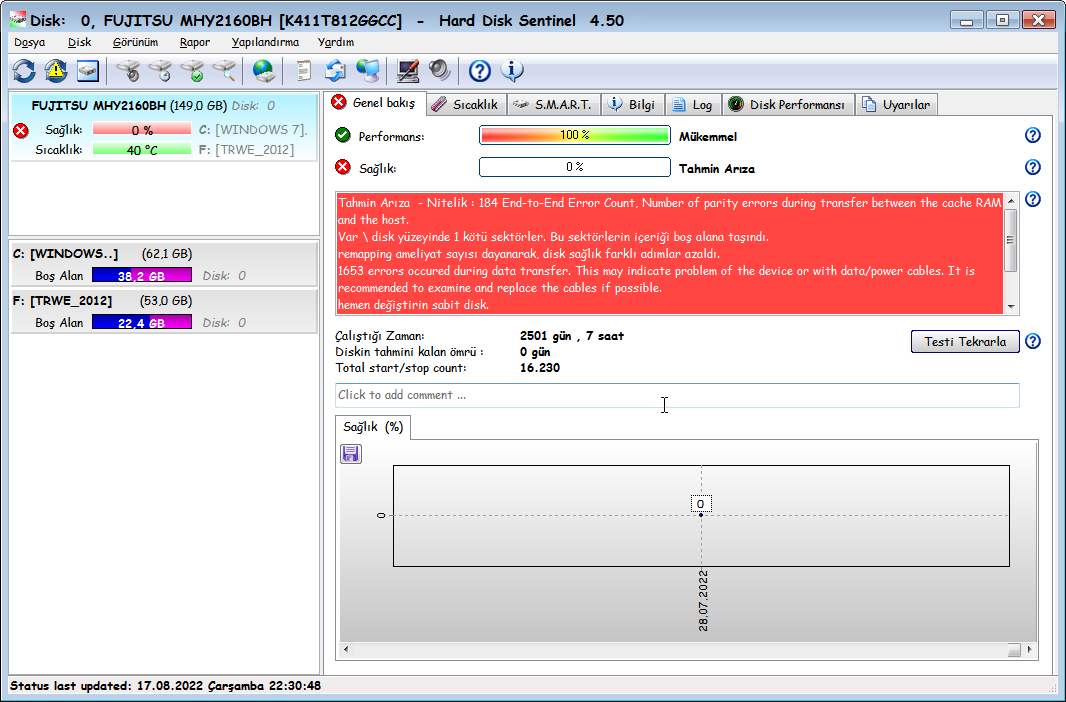1066x702 pixels.
Task: Click the 'Click to add comment' field
Action: click(x=677, y=396)
